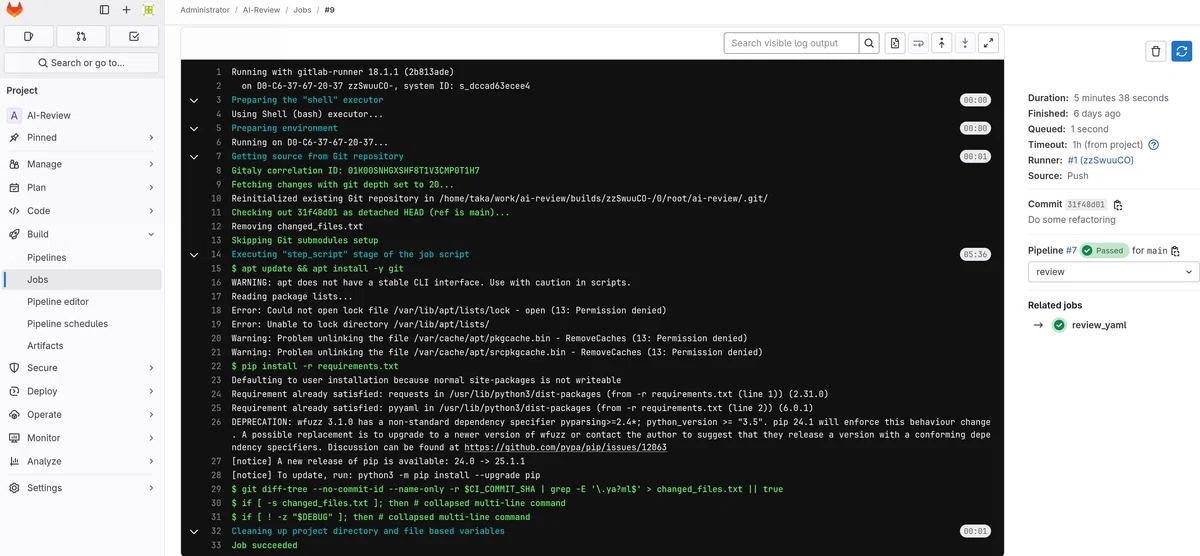Open merge requests shortcut

pos(82,36)
